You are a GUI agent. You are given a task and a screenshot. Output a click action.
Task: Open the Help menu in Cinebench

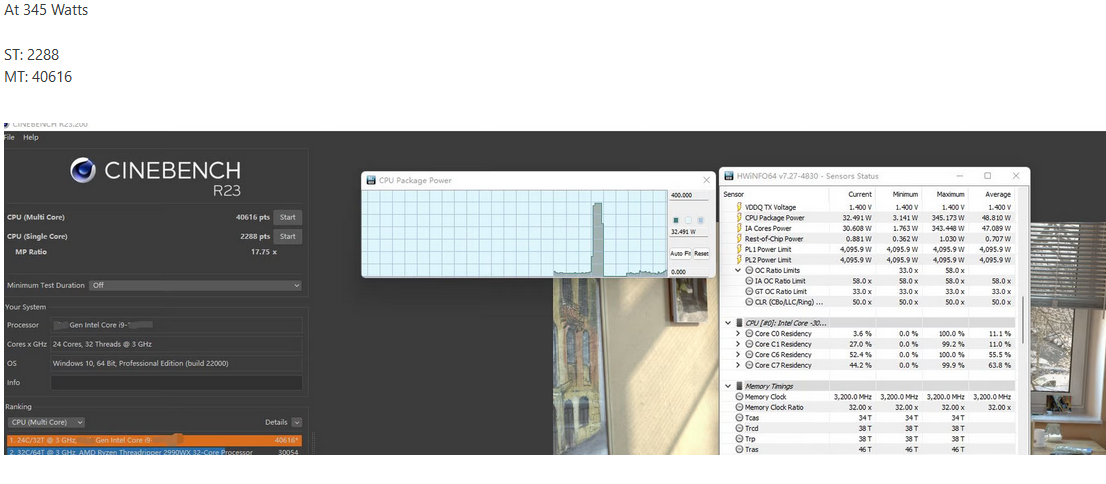[x=30, y=138]
